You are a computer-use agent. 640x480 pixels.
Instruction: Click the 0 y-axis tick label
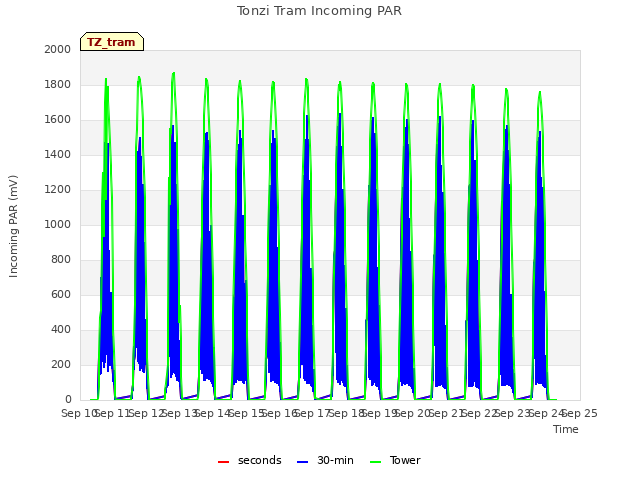(x=68, y=400)
